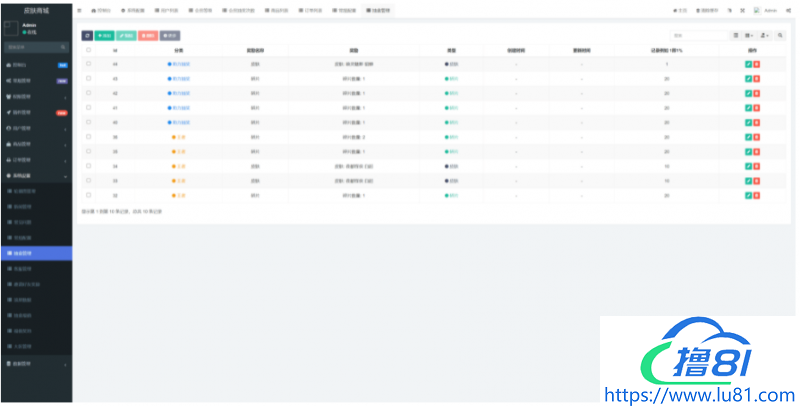The image size is (800, 406).
Task: Open the export dropdown in the table toolbar
Action: point(764,35)
